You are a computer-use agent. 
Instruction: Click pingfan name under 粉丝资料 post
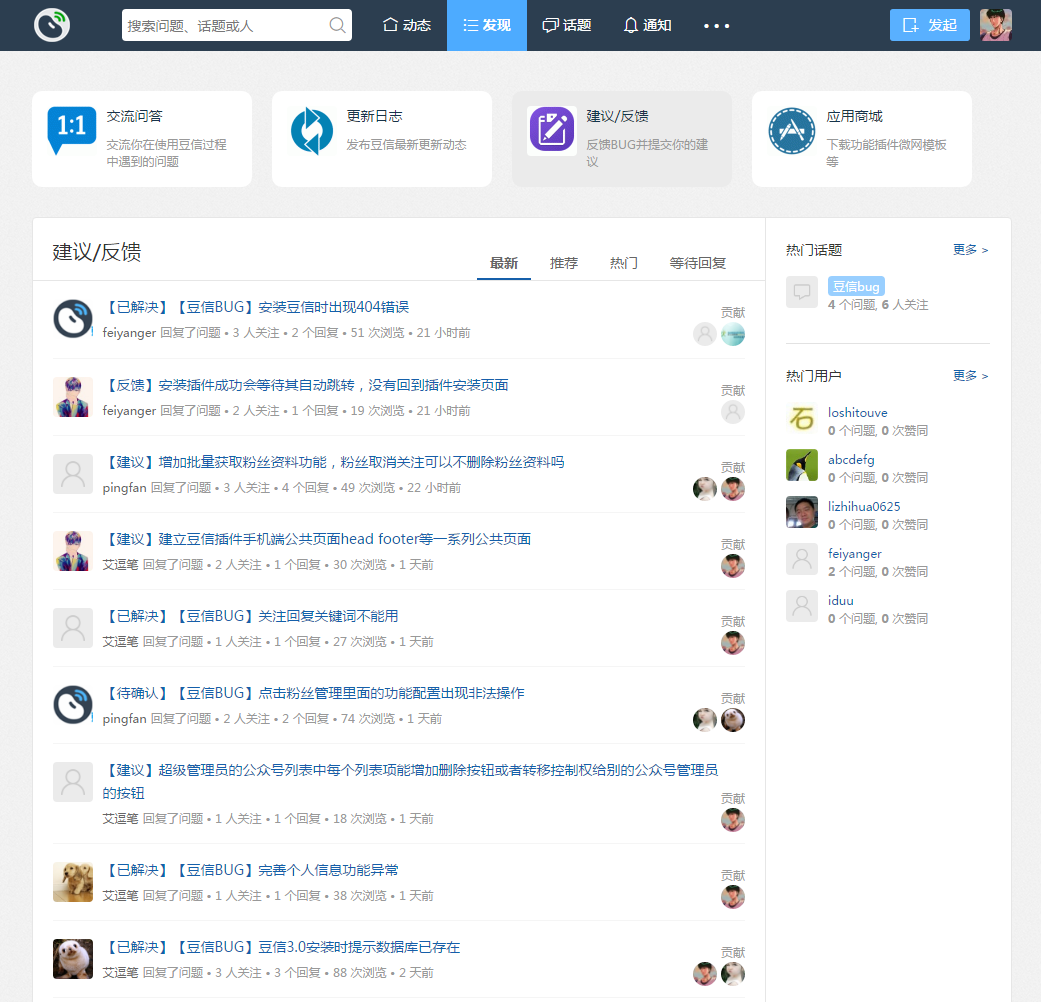(x=124, y=488)
